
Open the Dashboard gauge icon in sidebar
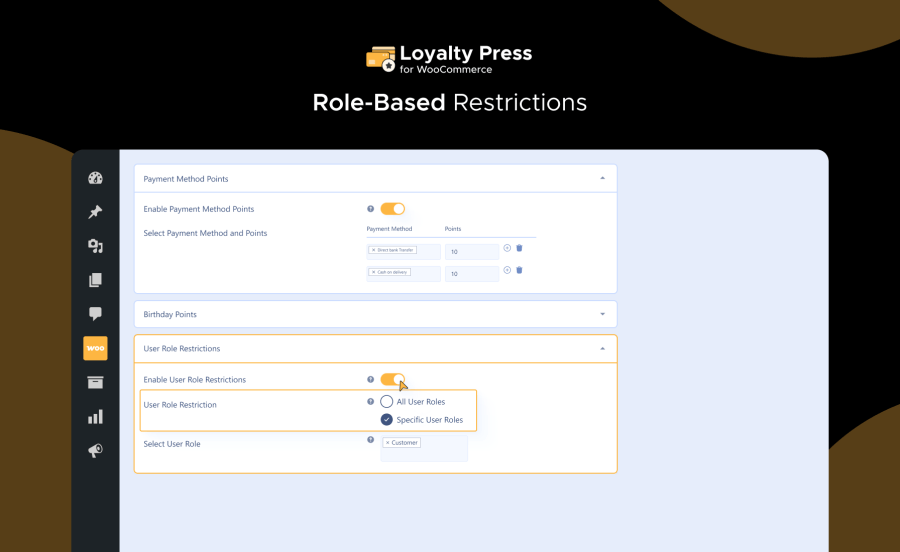(95, 178)
